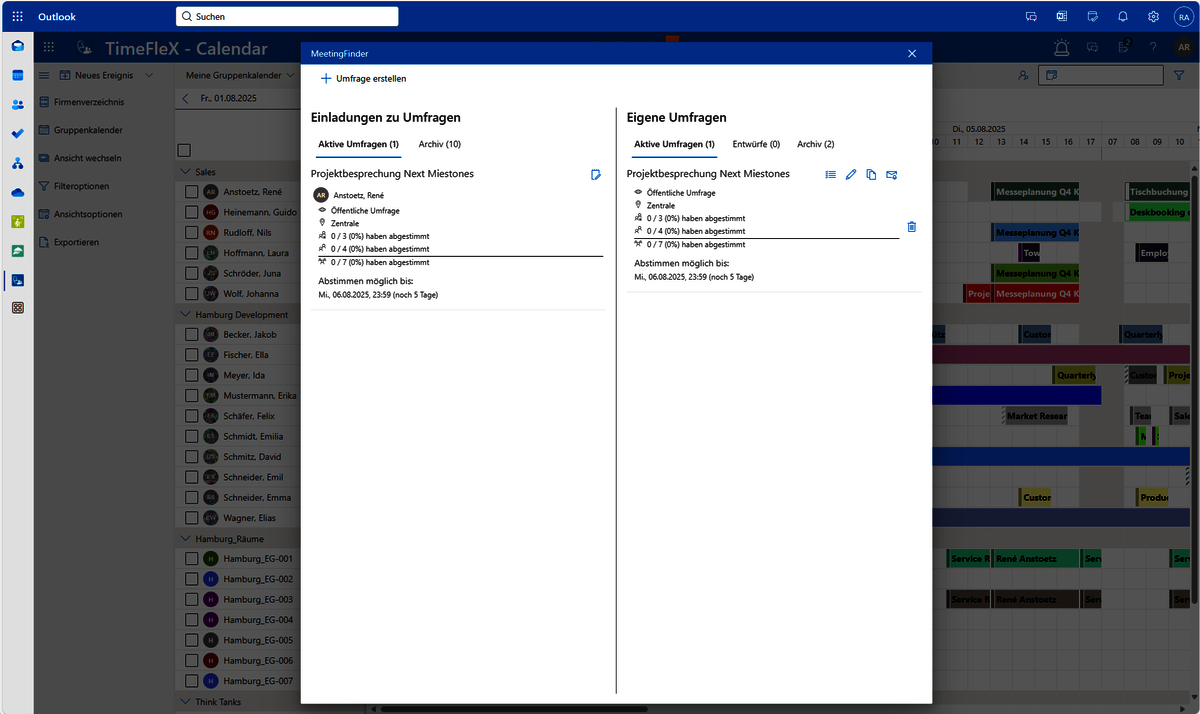Image resolution: width=1200 pixels, height=714 pixels.
Task: Switch to Entwürfe (0) tab
Action: click(x=756, y=144)
